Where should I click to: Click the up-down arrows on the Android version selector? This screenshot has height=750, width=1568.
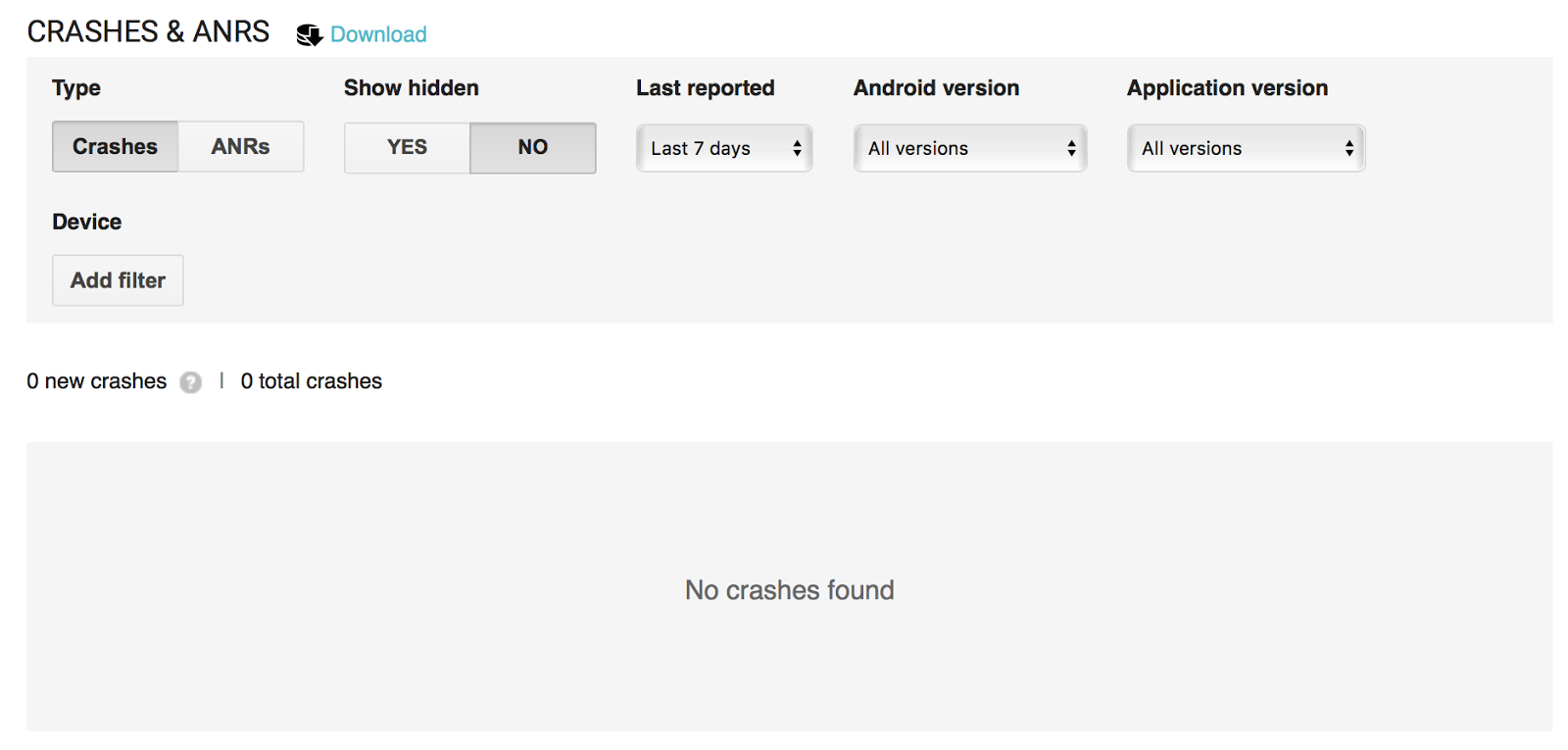pyautogui.click(x=1071, y=148)
